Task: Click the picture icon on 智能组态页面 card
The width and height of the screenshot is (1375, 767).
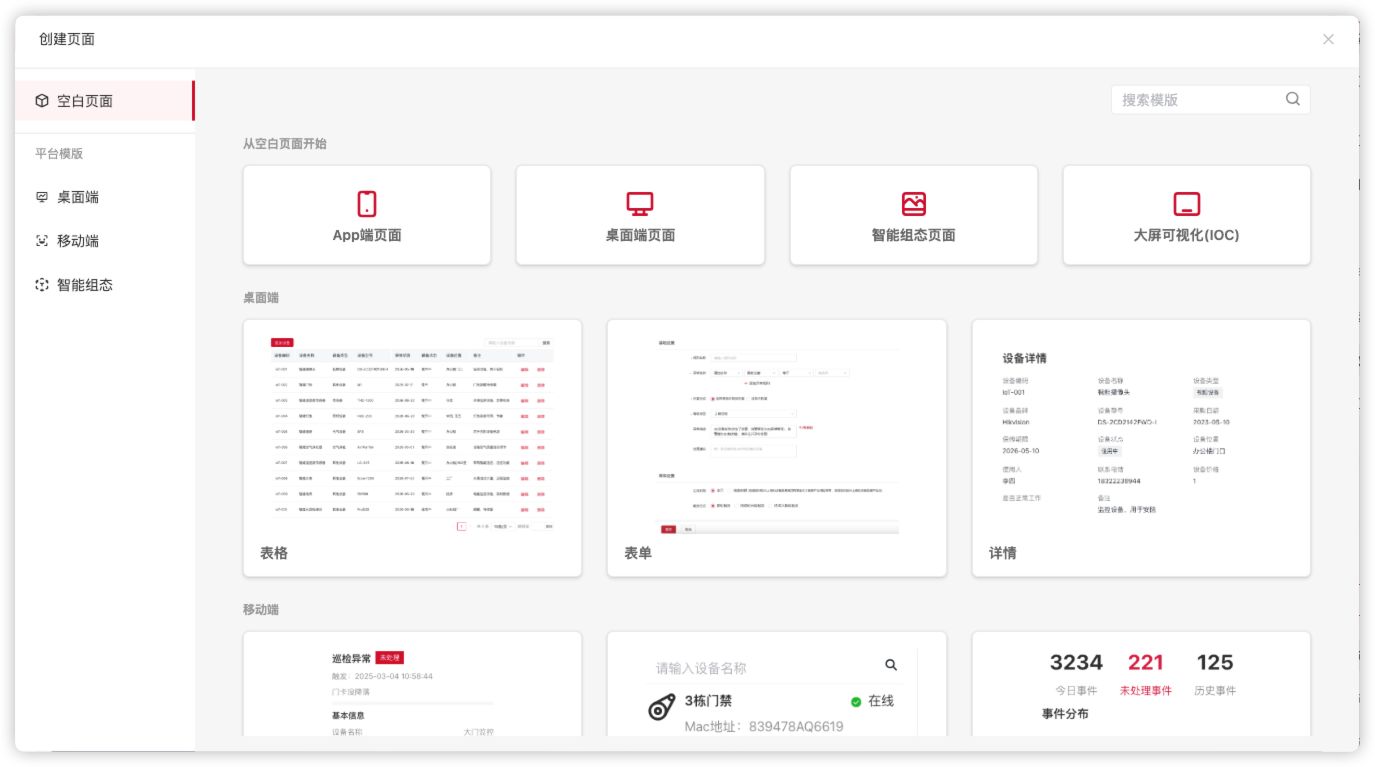Action: coord(913,203)
